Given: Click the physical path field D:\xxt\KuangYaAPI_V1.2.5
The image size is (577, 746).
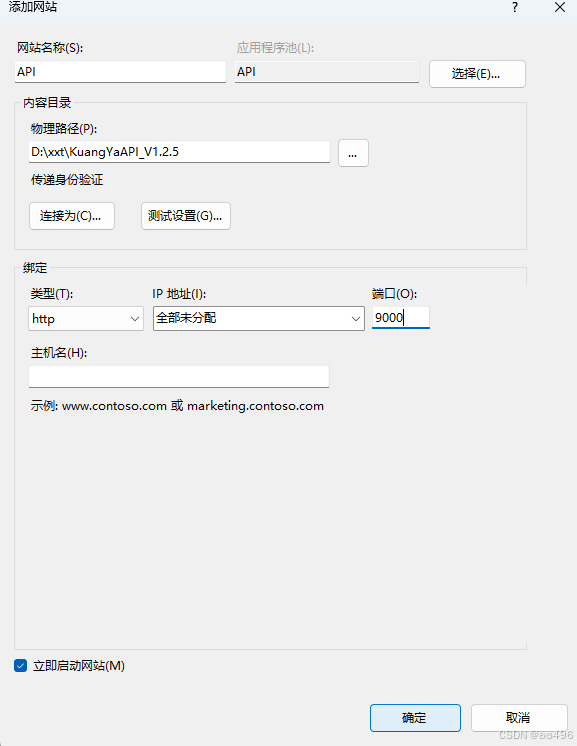Looking at the screenshot, I should pos(179,152).
